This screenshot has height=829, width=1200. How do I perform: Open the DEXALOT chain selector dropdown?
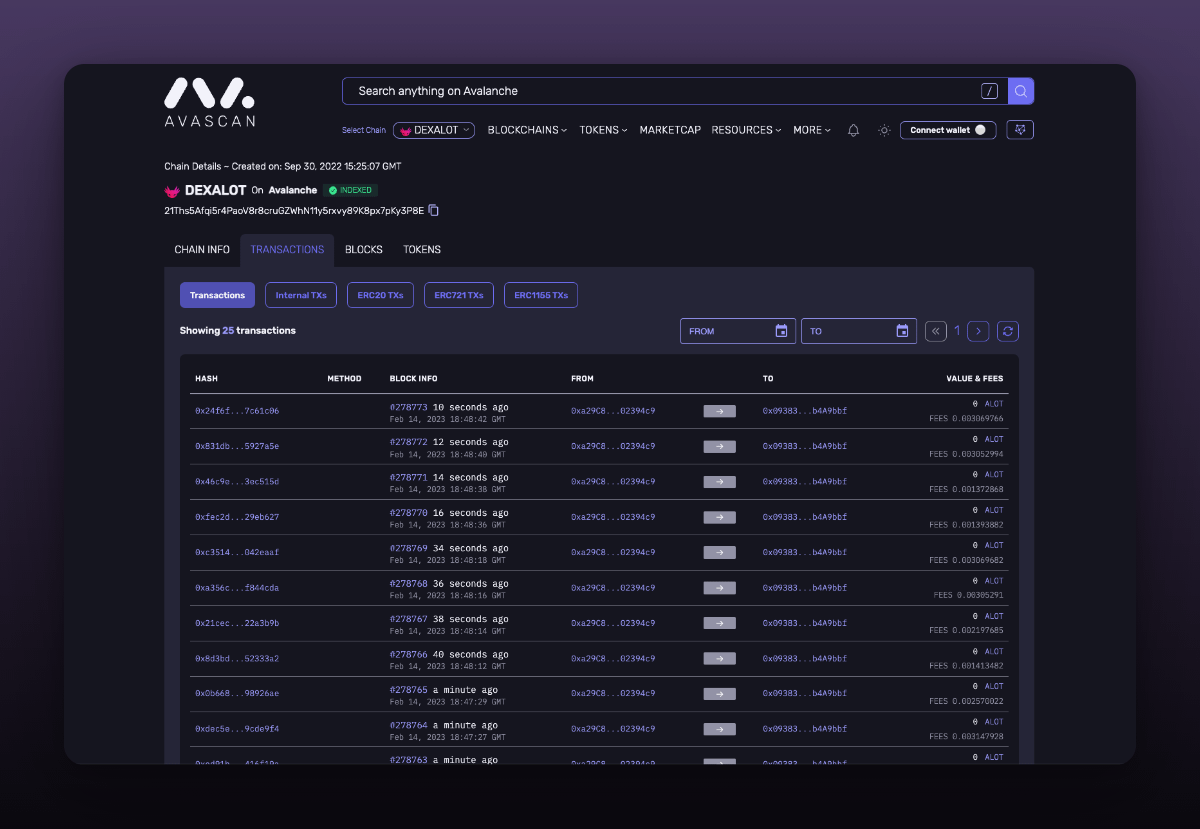click(434, 130)
